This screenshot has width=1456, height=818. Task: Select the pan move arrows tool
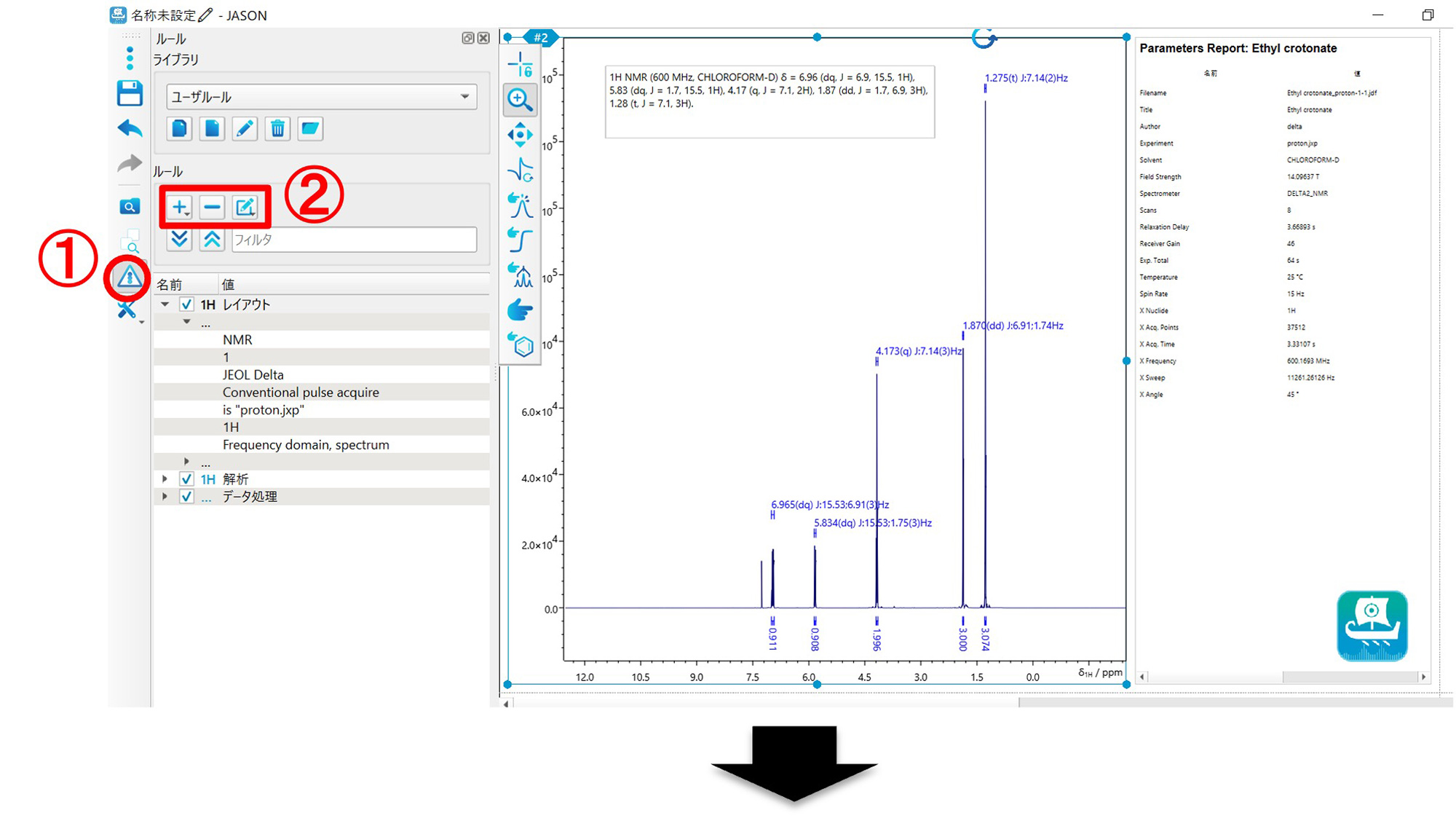(x=520, y=135)
